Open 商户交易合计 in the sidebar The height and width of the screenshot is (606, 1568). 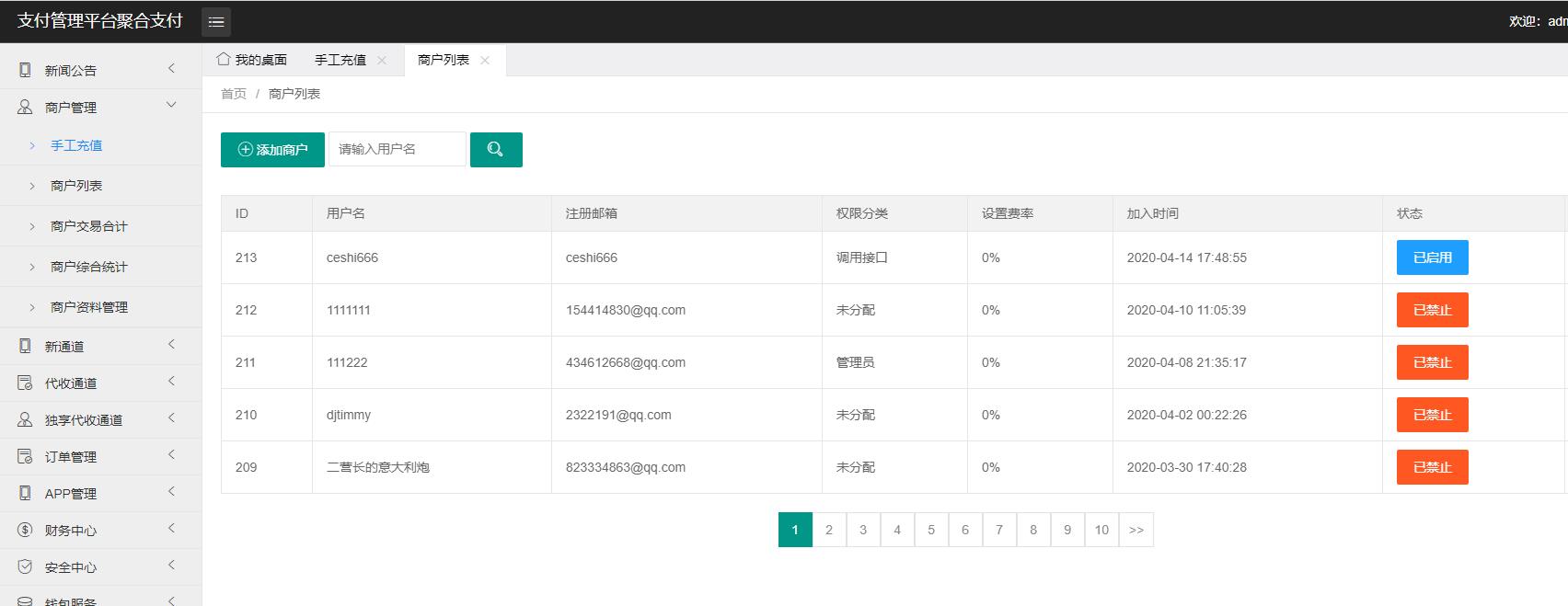pos(89,226)
